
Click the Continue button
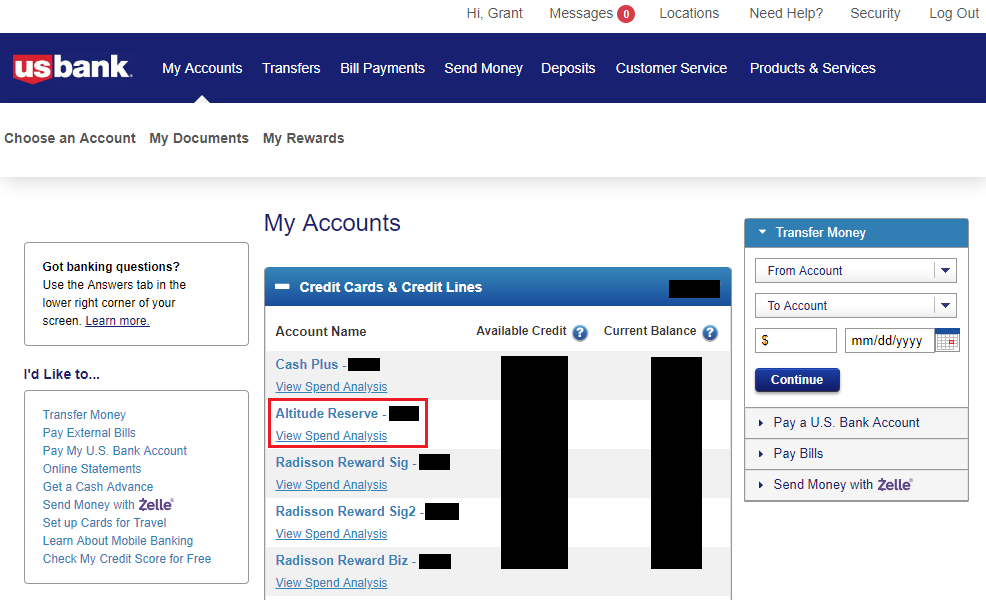[x=797, y=380]
